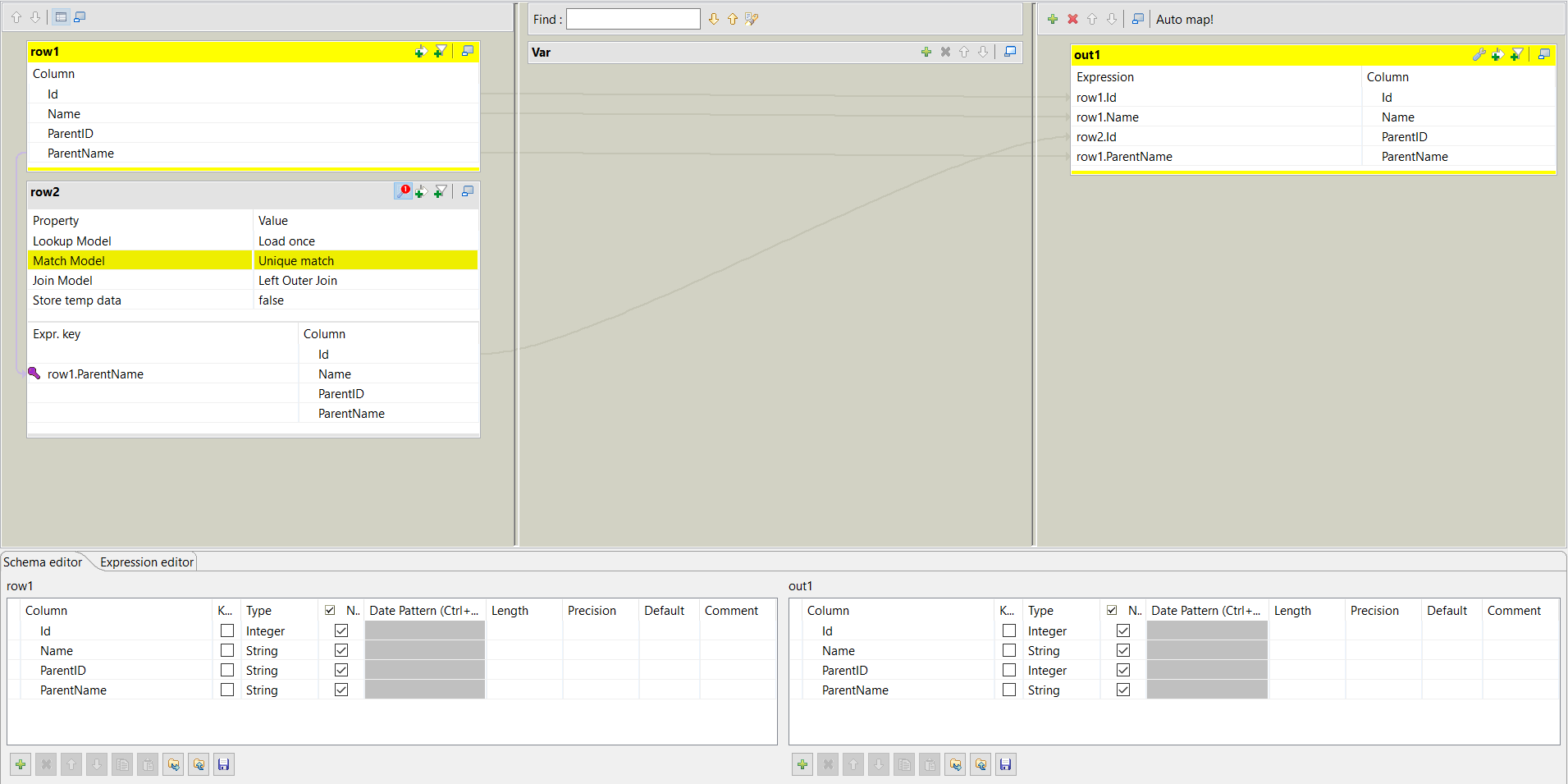The width and height of the screenshot is (1568, 784).
Task: Change Store temp data value false
Action: coord(365,300)
